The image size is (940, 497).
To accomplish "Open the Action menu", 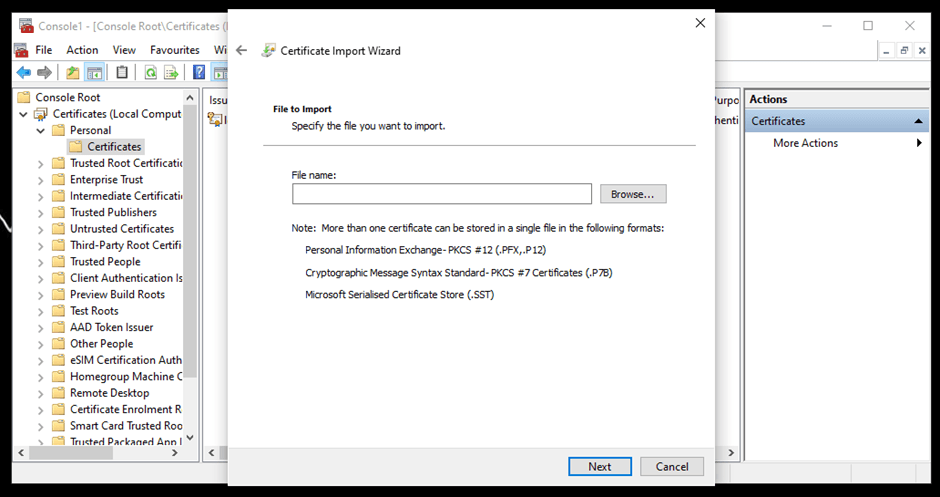I will (x=82, y=50).
